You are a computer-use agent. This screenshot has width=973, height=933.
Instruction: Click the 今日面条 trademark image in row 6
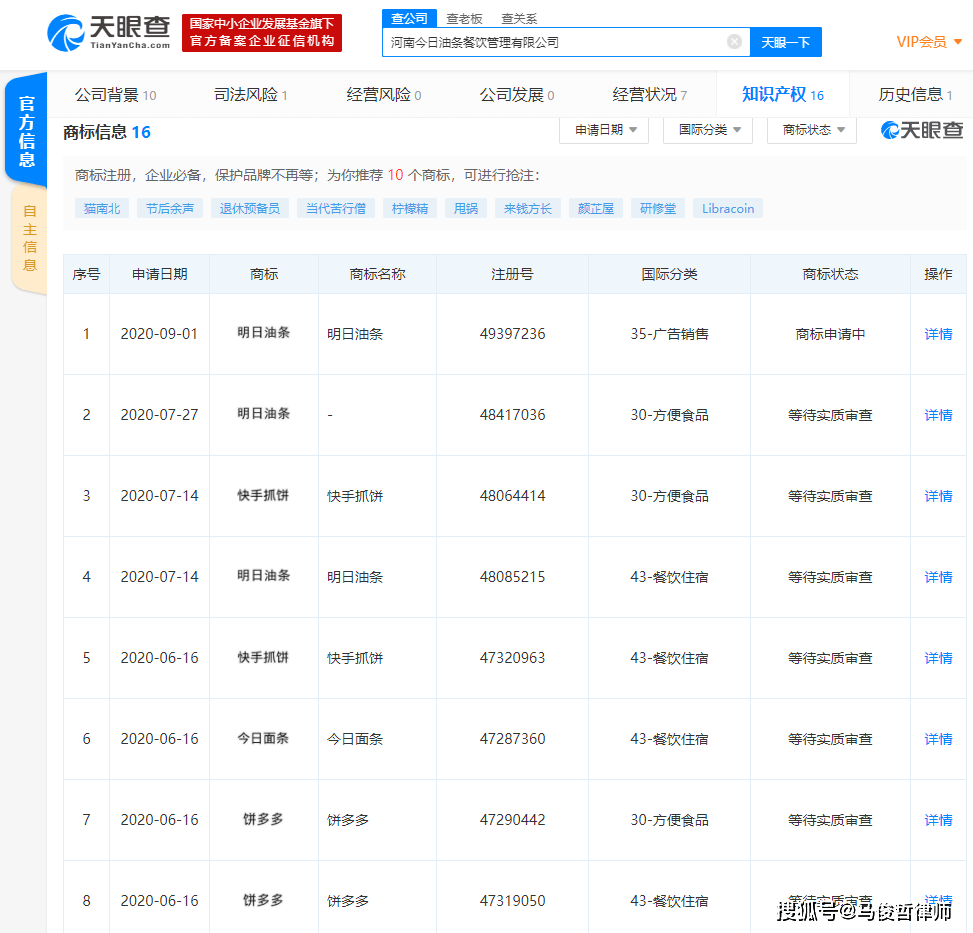coord(264,738)
